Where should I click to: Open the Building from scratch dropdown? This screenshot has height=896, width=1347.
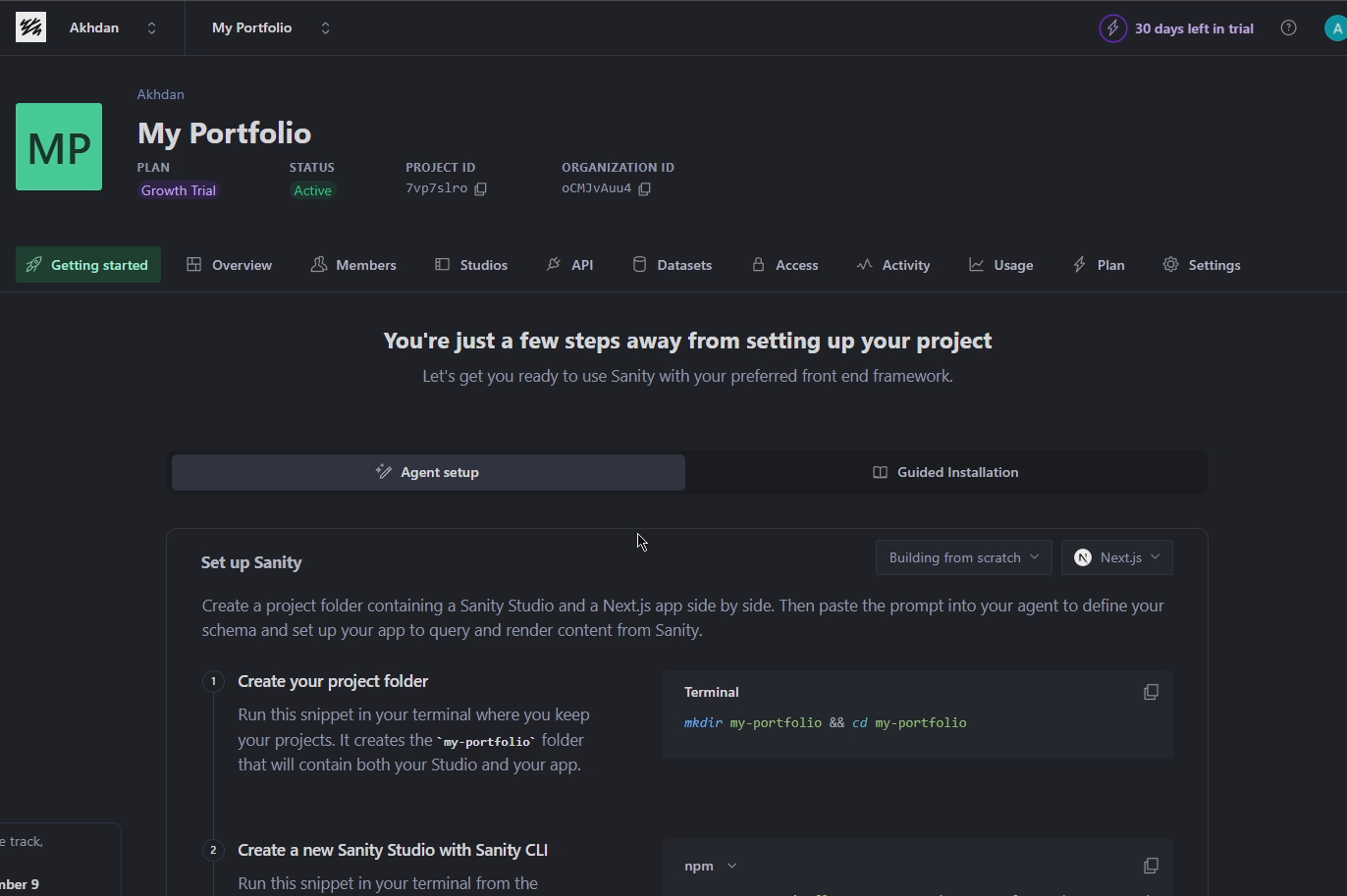pyautogui.click(x=963, y=557)
